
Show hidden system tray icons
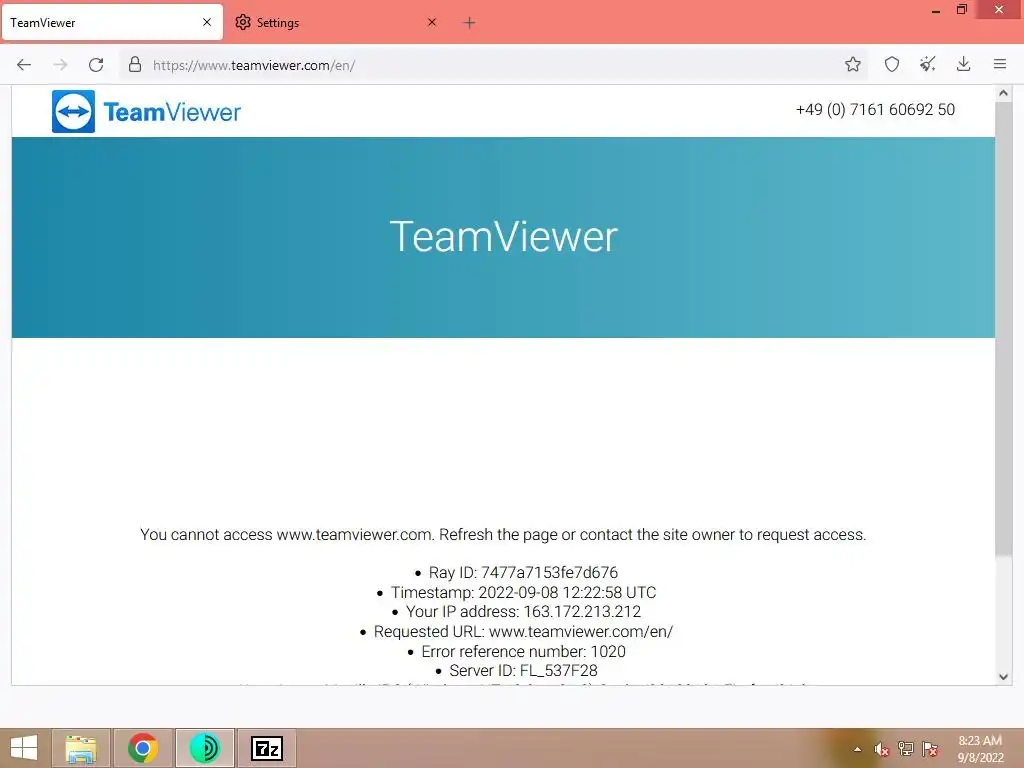pyautogui.click(x=857, y=749)
